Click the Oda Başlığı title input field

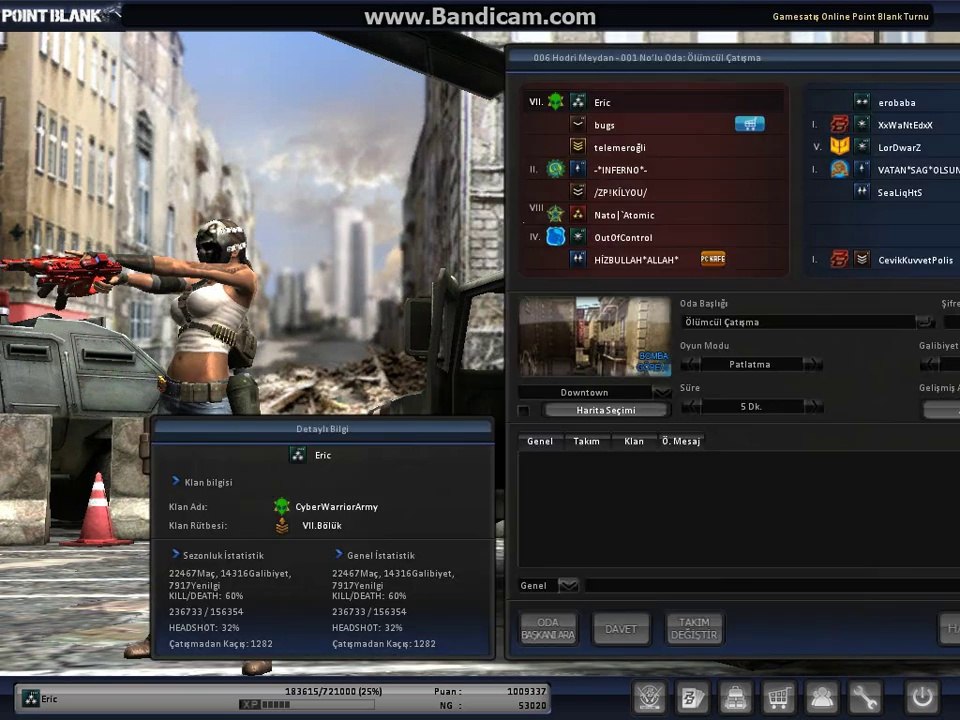tap(798, 321)
